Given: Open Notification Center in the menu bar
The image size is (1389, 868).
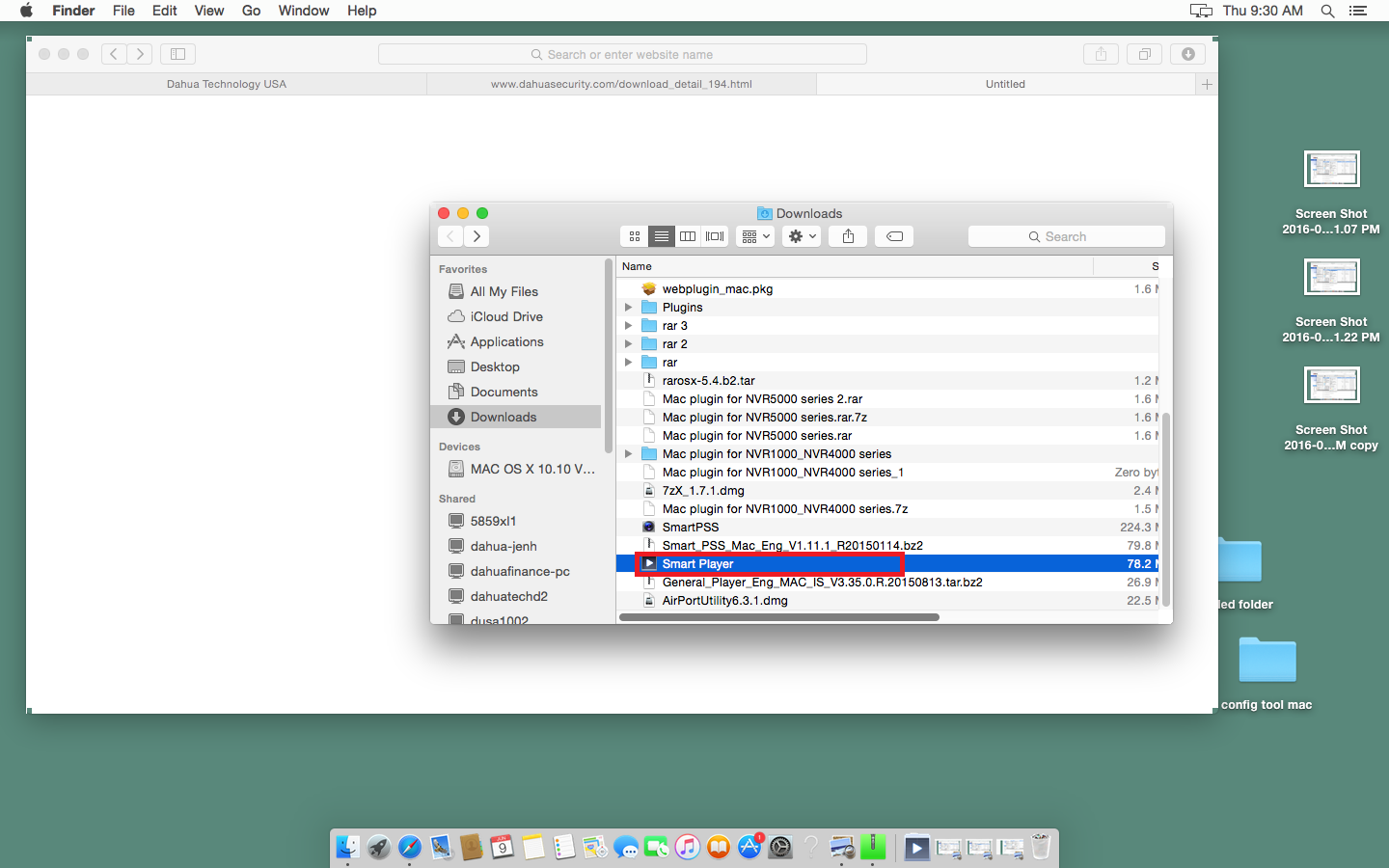Looking at the screenshot, I should coord(1358,11).
